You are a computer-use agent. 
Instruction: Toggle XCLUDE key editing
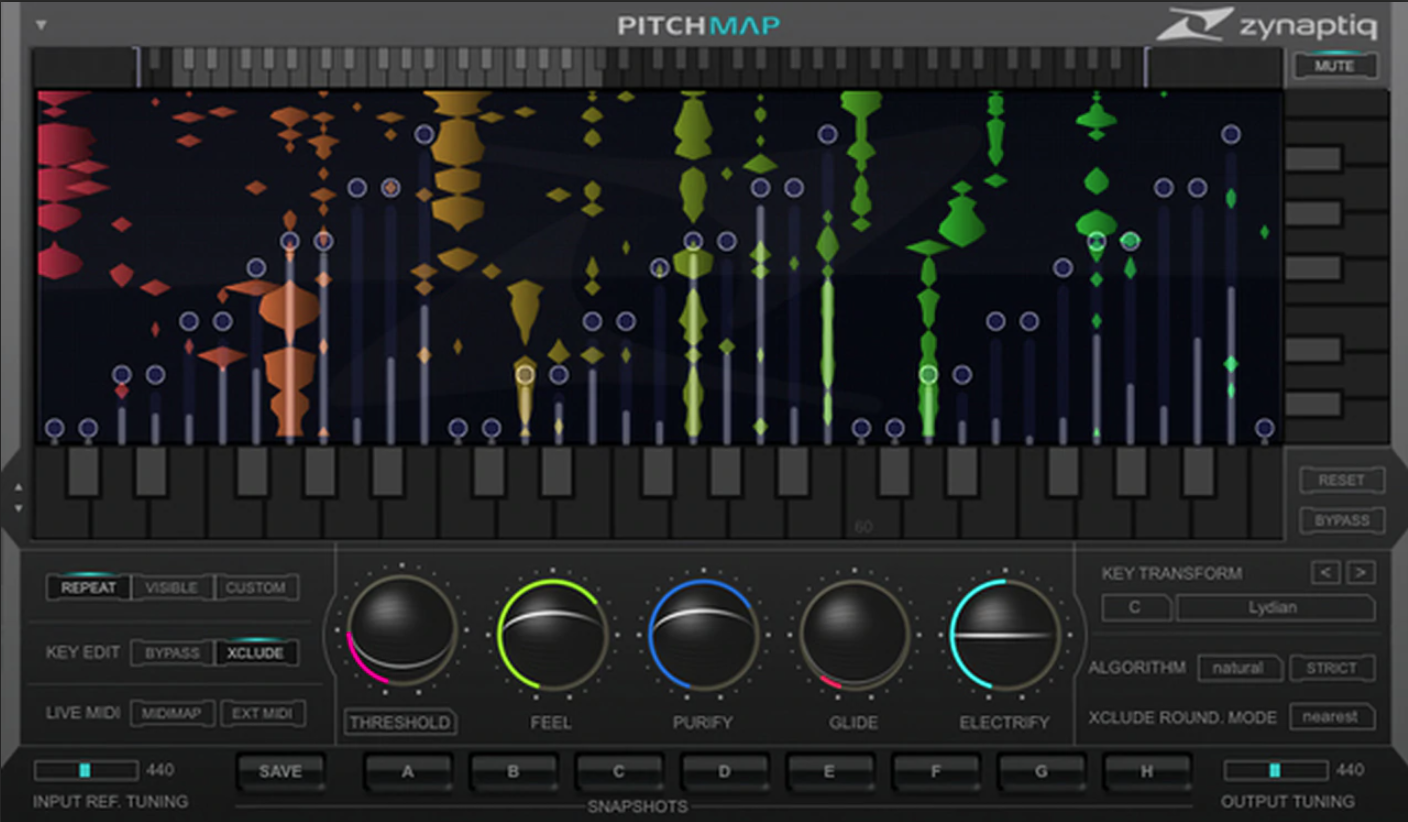(x=255, y=651)
